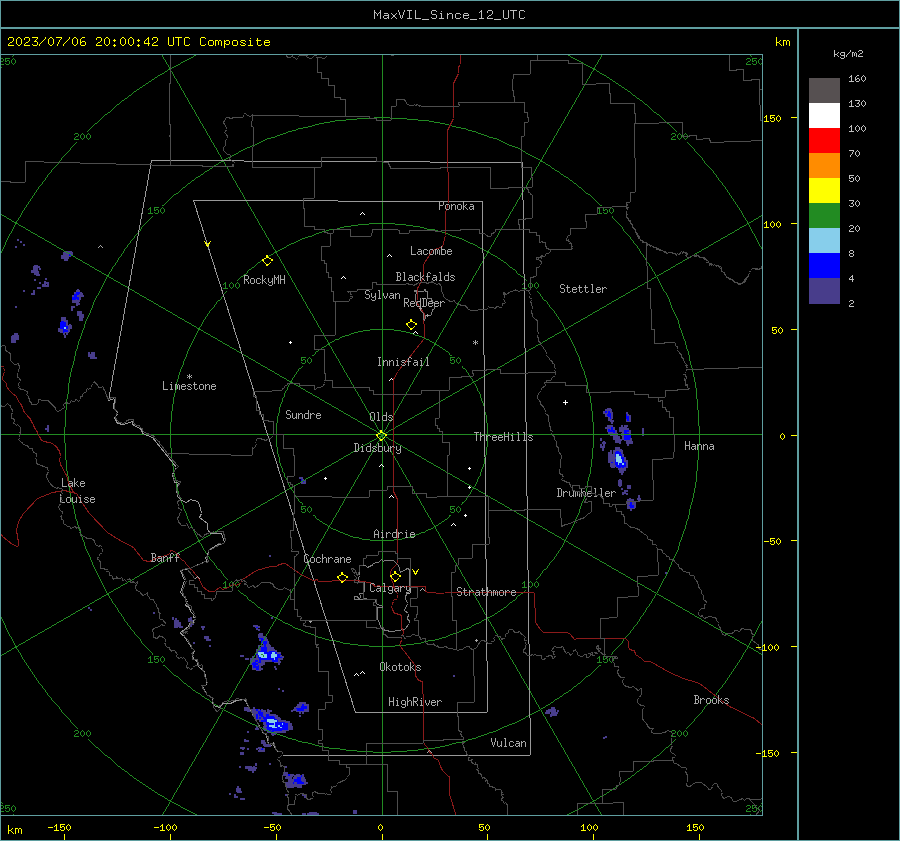900x841 pixels.
Task: Click the ThreeHills city label
Action: (x=503, y=437)
